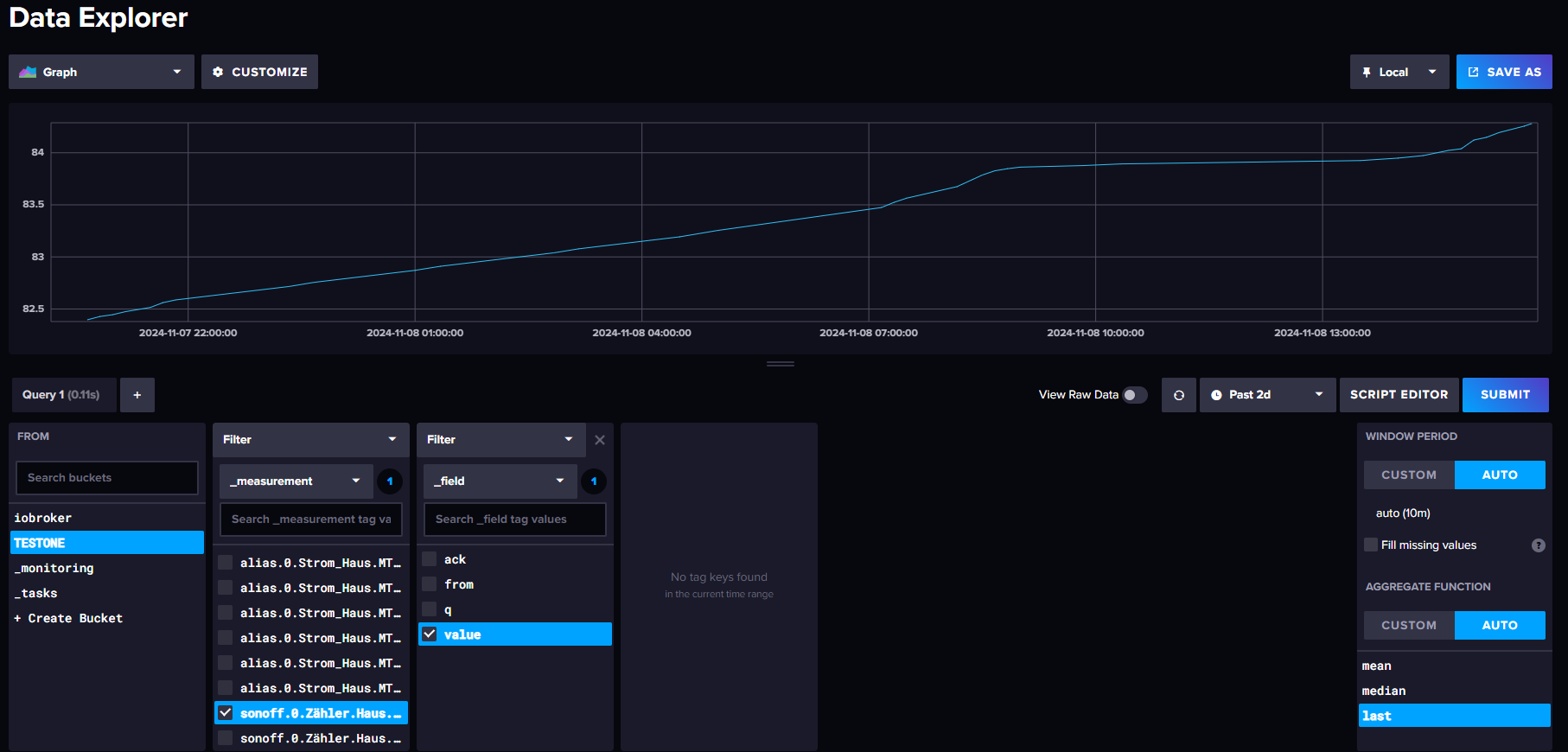Click the graph type chart icon
1568x752 pixels.
28,72
